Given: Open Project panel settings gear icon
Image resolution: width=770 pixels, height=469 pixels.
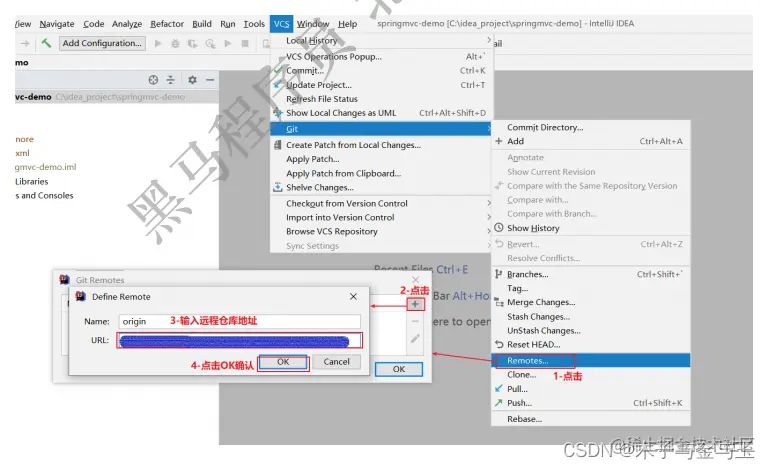Looking at the screenshot, I should click(x=192, y=80).
